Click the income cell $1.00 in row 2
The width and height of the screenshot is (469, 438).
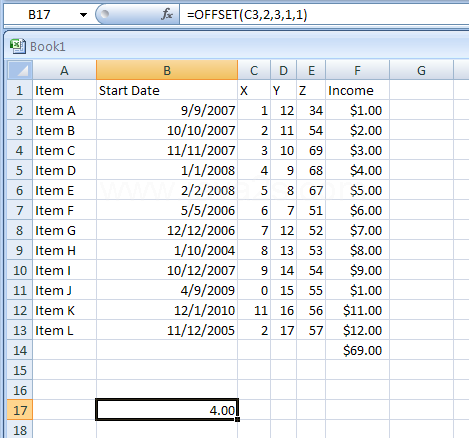point(357,110)
